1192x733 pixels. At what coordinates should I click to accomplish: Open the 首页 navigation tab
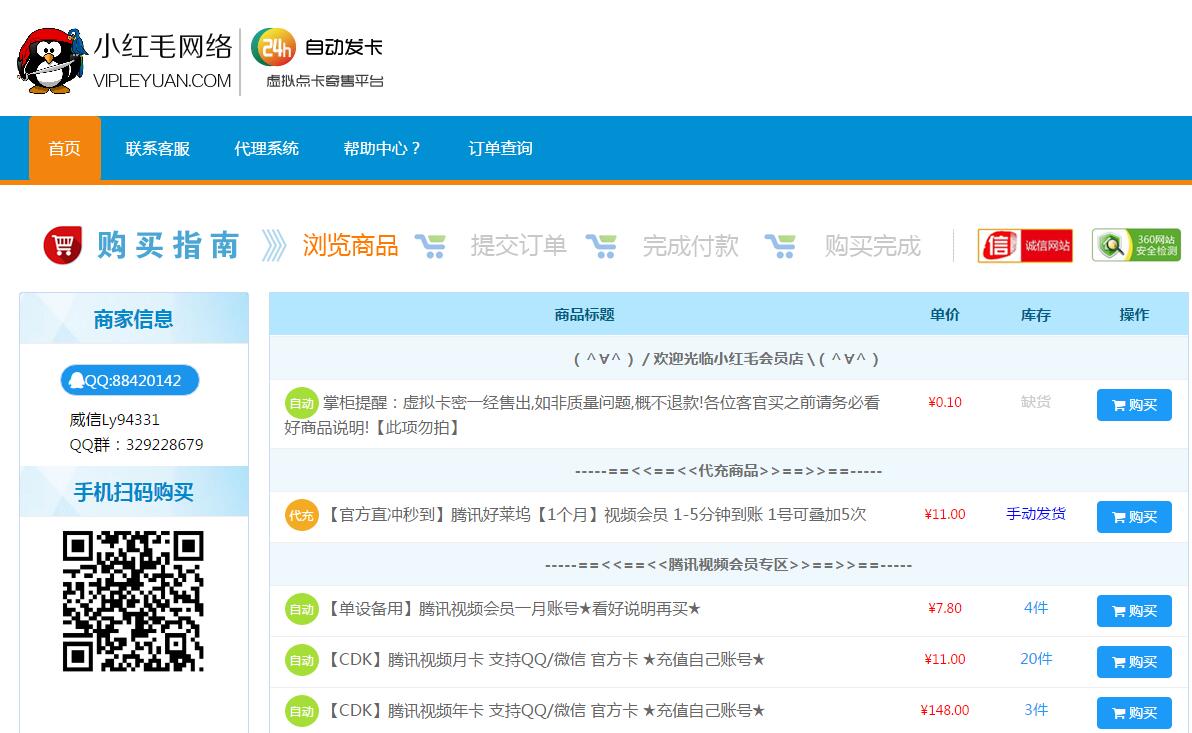(x=65, y=148)
